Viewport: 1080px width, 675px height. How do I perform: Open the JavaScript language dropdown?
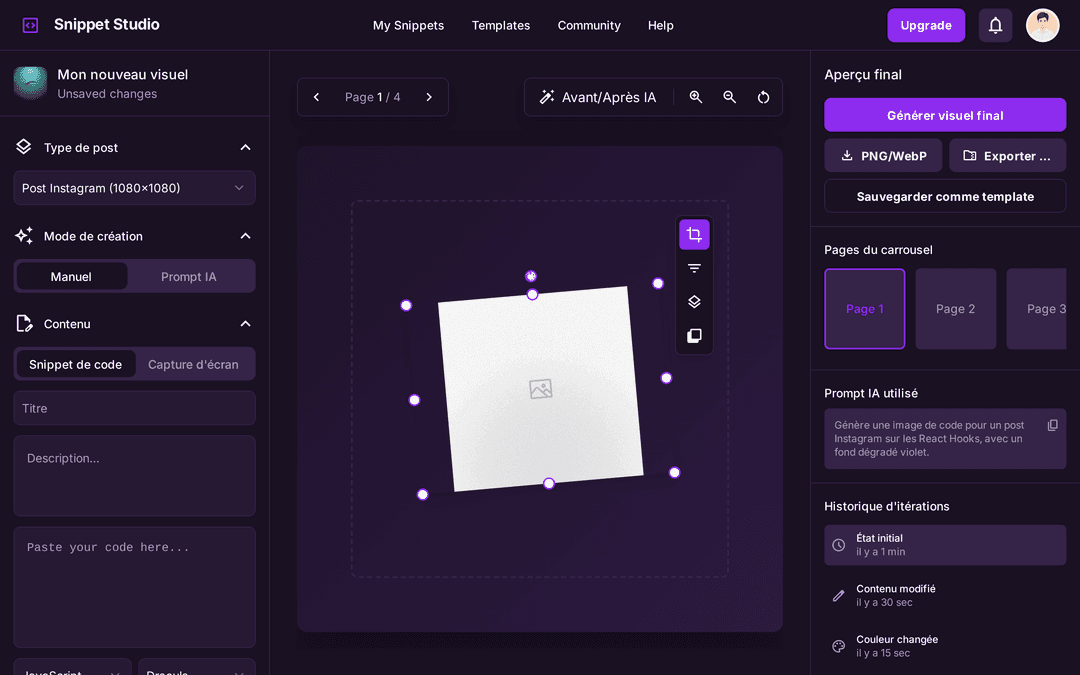pos(72,668)
